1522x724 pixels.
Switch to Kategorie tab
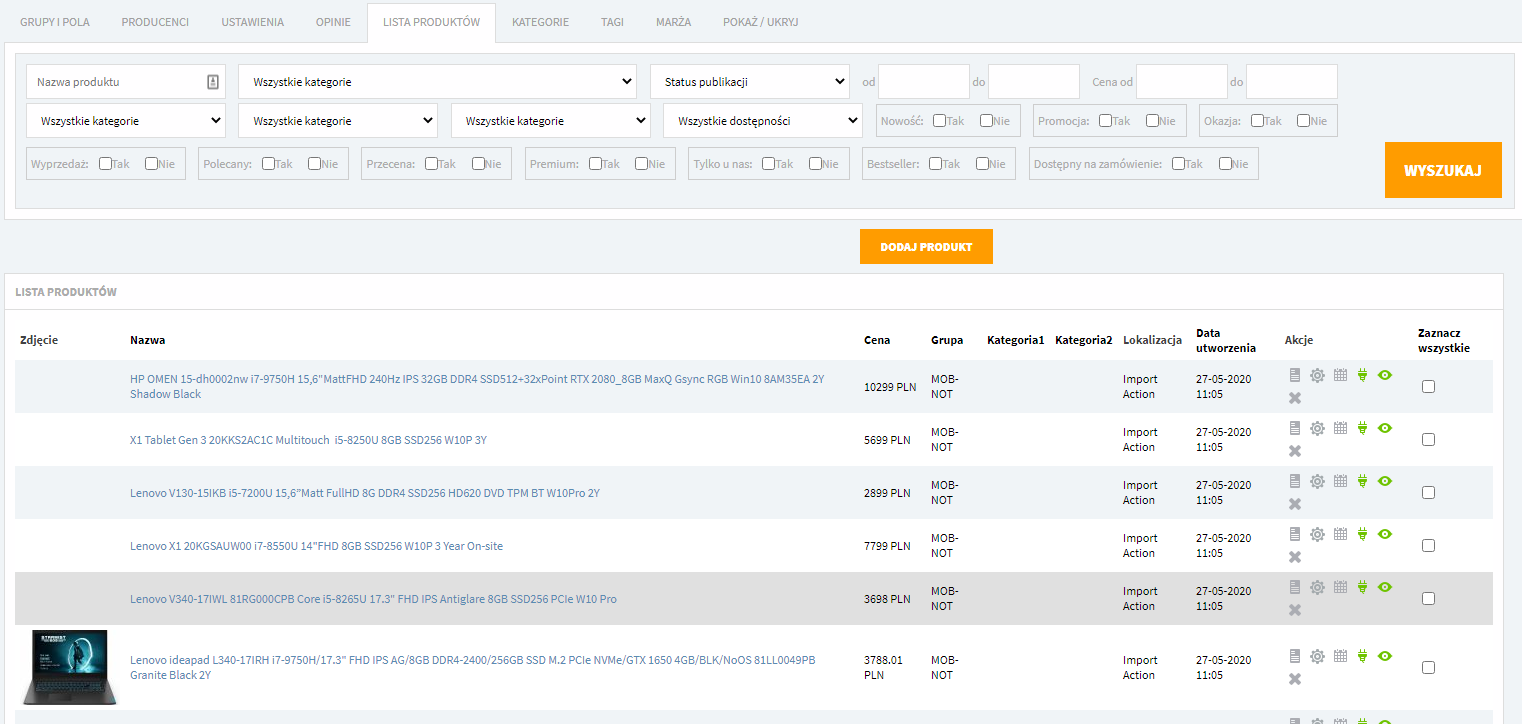coord(540,22)
